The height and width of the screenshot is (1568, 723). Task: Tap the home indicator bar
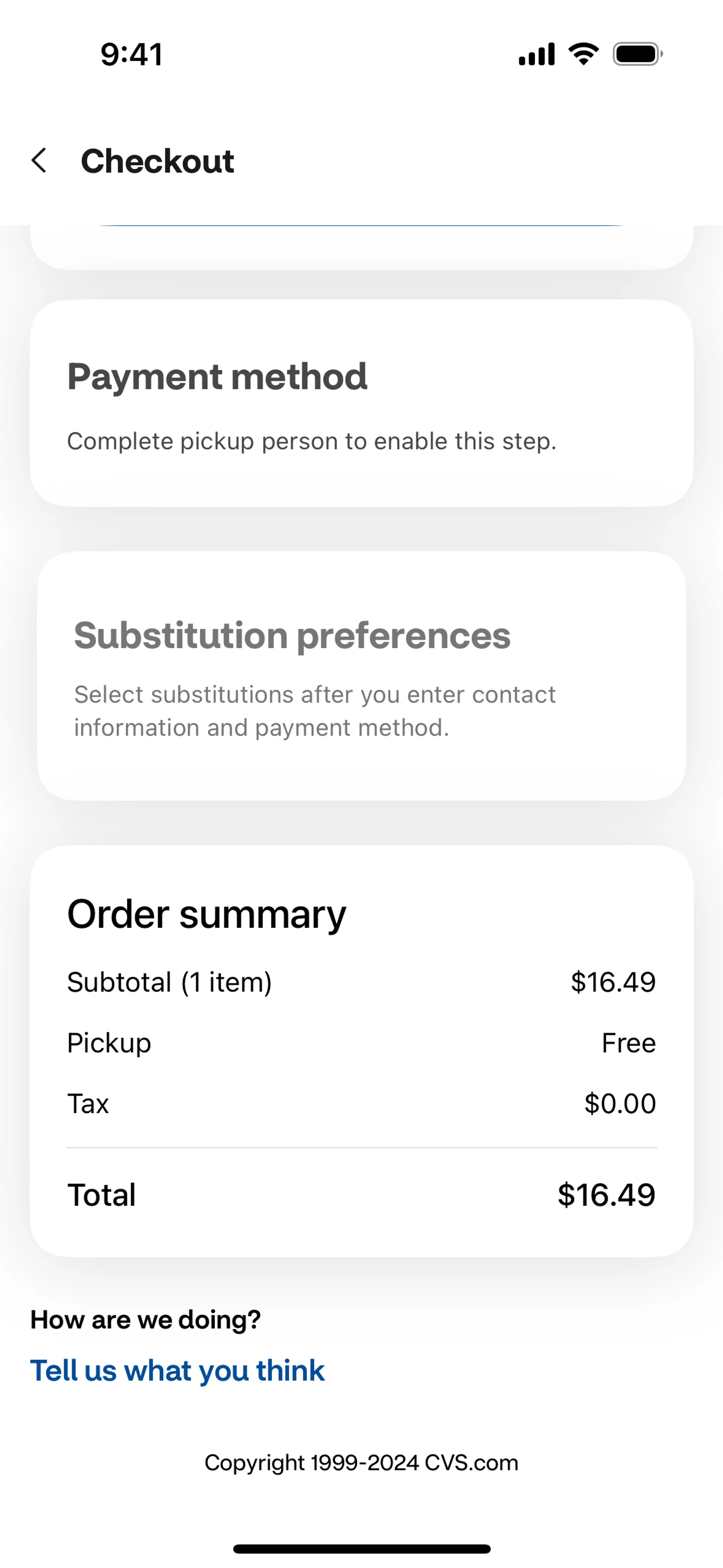pyautogui.click(x=361, y=1548)
